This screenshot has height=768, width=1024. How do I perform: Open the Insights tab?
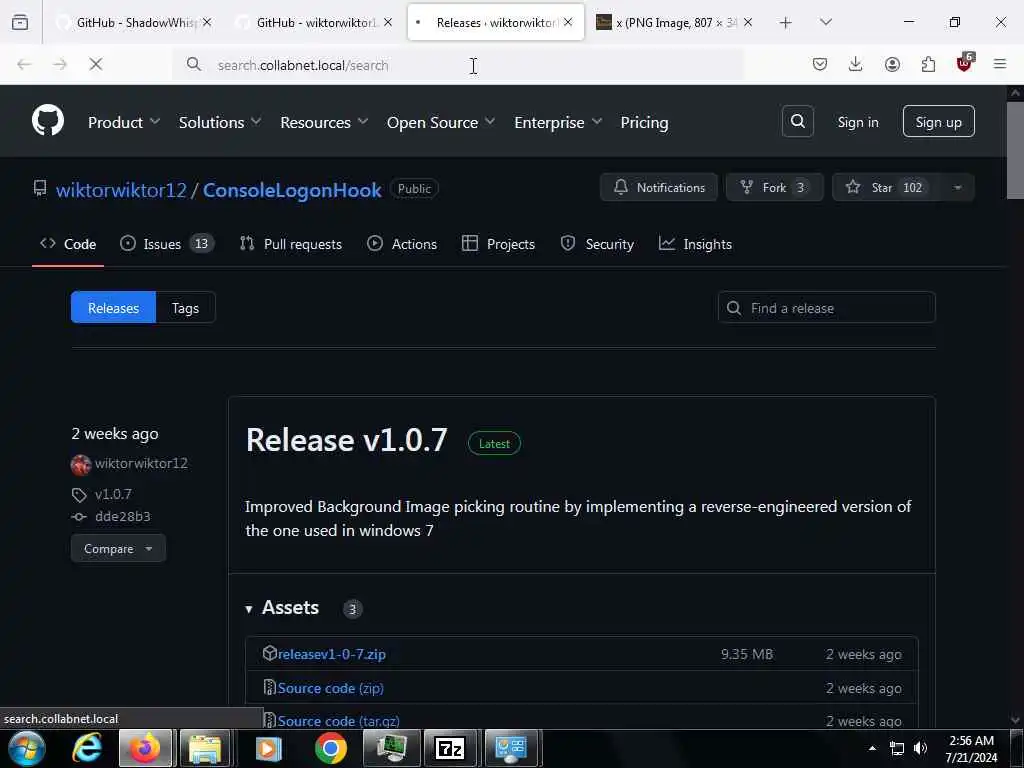696,244
